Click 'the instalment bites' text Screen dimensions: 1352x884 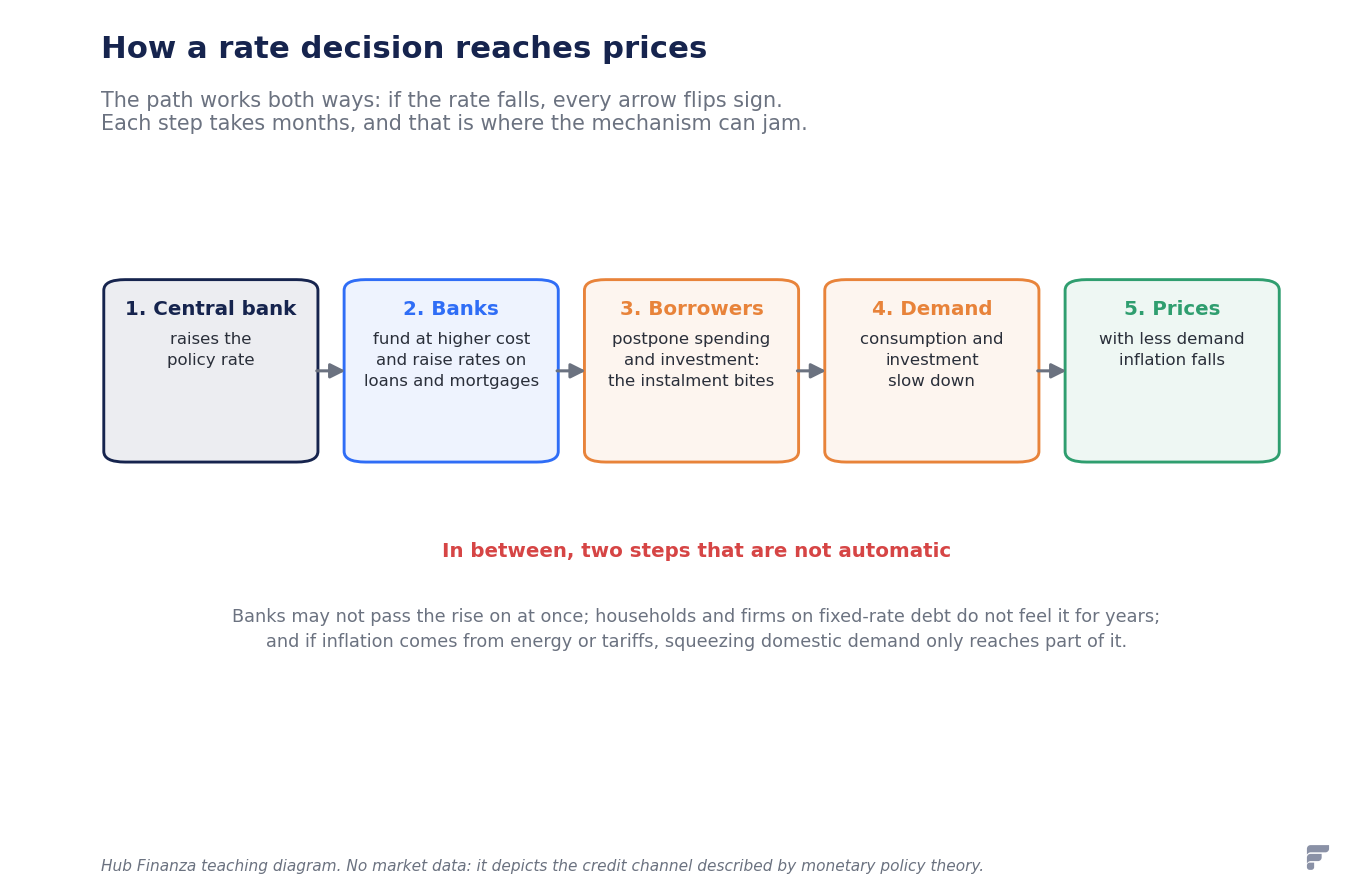(x=691, y=381)
